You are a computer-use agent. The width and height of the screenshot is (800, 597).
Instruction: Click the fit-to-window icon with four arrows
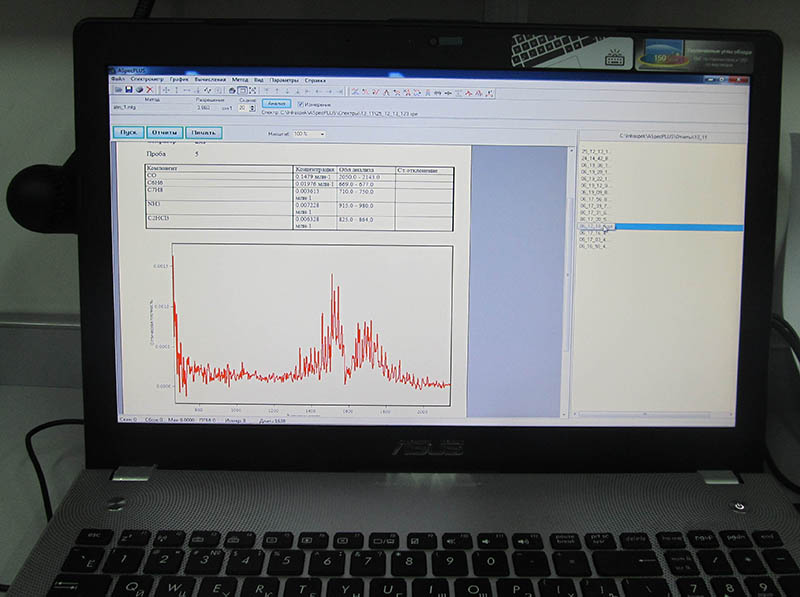pyautogui.click(x=253, y=90)
